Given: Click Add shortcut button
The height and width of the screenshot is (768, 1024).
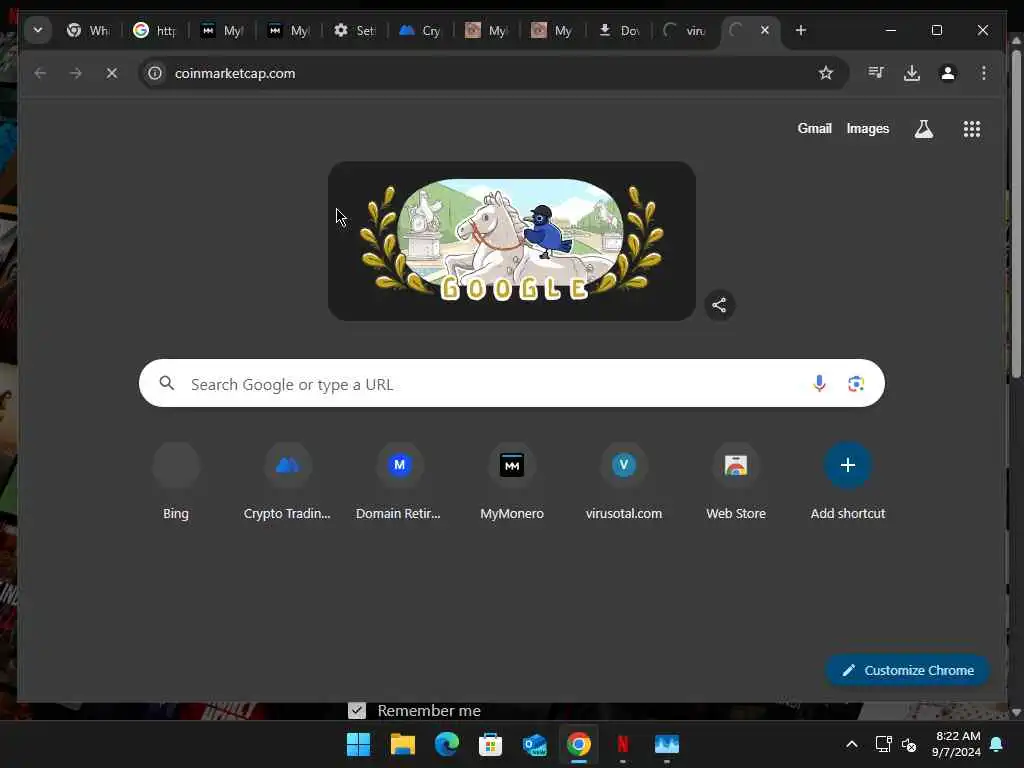Looking at the screenshot, I should pos(848,482).
